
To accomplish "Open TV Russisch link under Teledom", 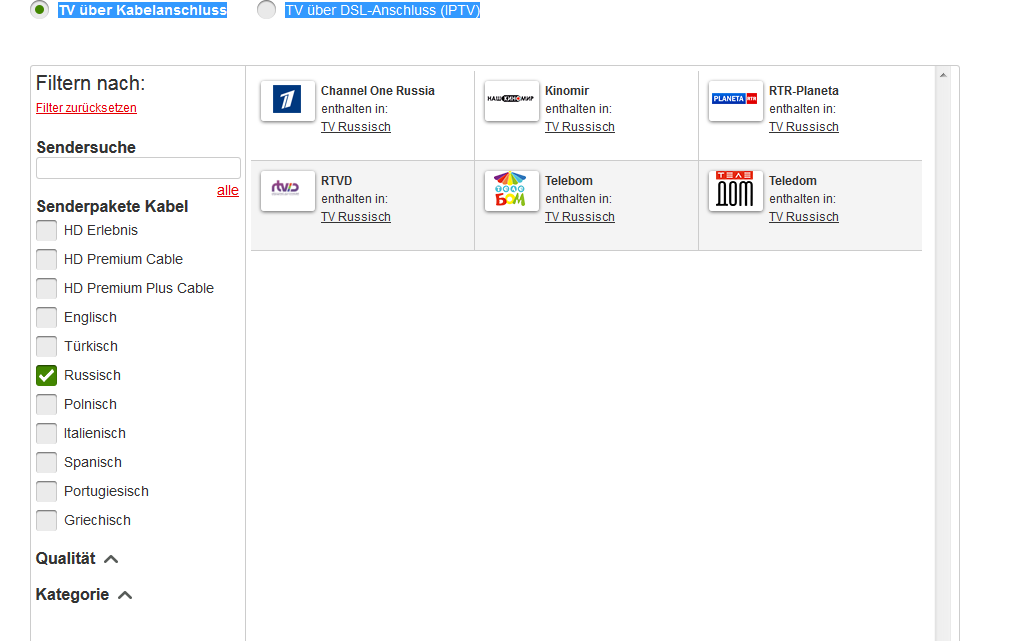I will 803,217.
